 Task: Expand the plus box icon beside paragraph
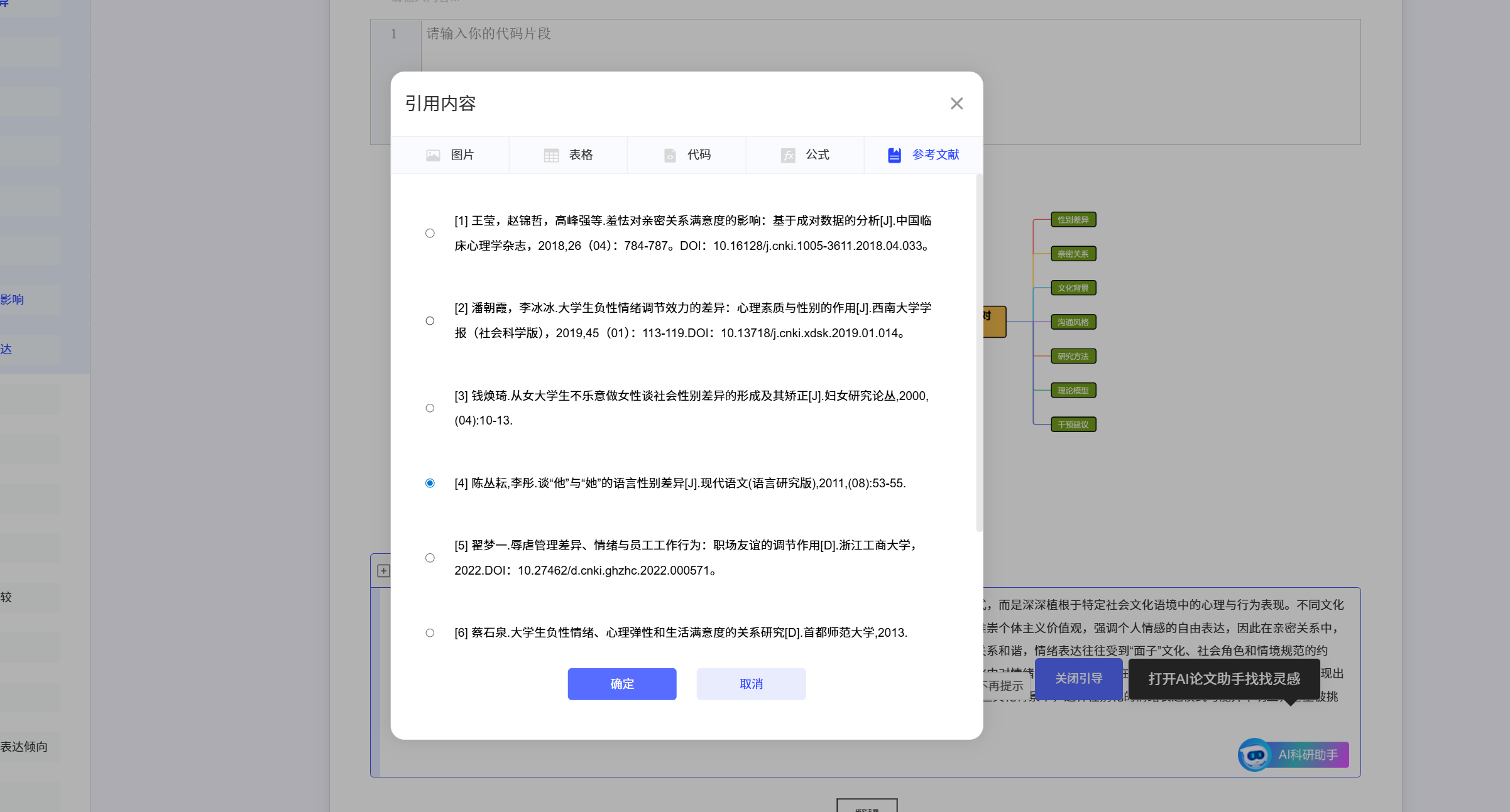[383, 571]
